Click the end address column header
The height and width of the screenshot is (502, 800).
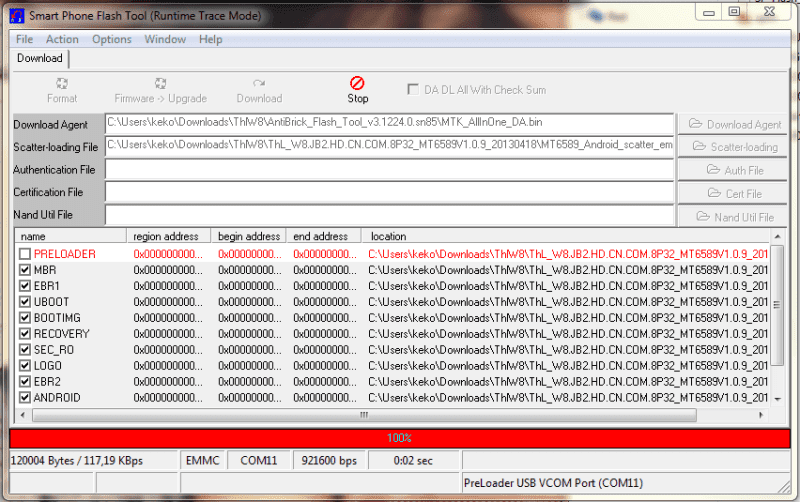[323, 236]
